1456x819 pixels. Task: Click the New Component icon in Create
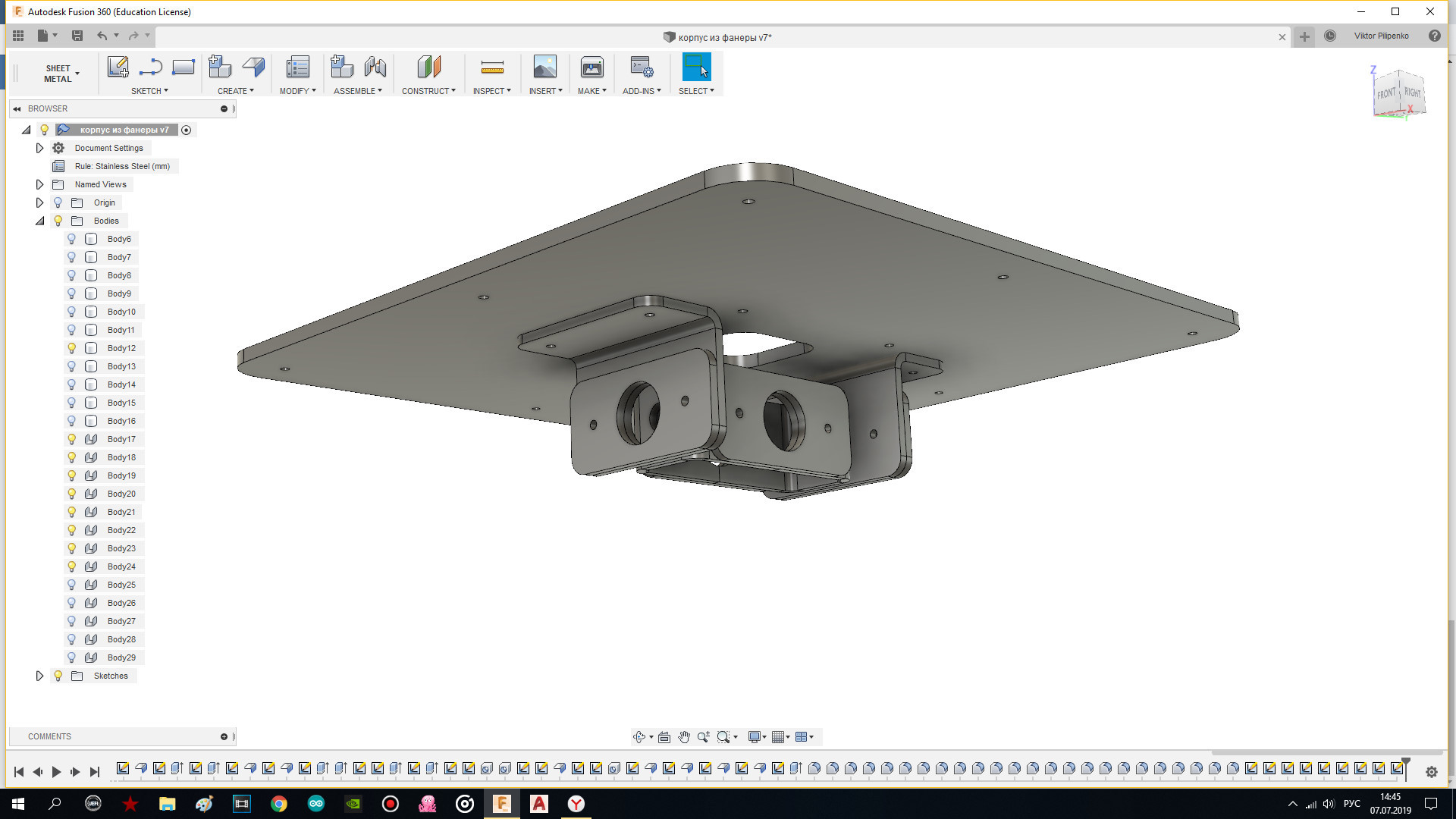tap(220, 66)
